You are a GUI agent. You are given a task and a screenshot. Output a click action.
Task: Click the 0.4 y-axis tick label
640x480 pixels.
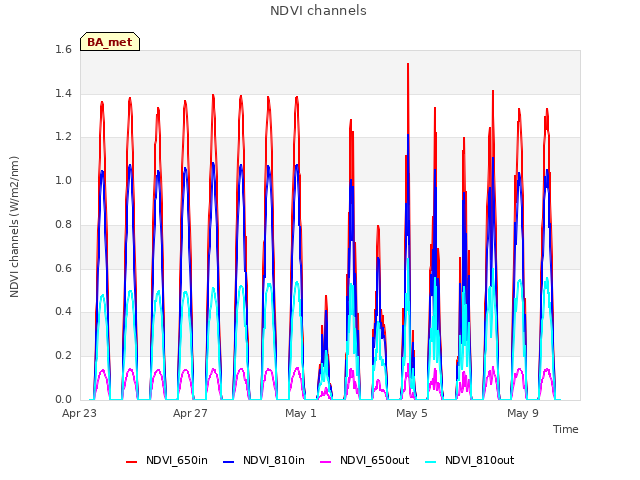pos(63,311)
